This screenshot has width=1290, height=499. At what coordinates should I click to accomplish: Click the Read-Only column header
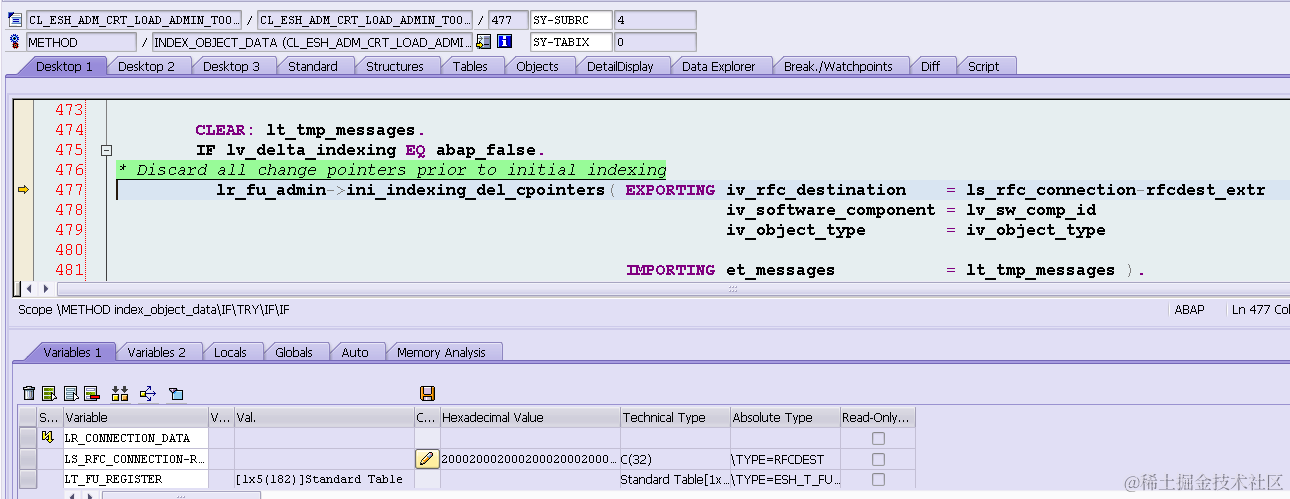coord(878,418)
